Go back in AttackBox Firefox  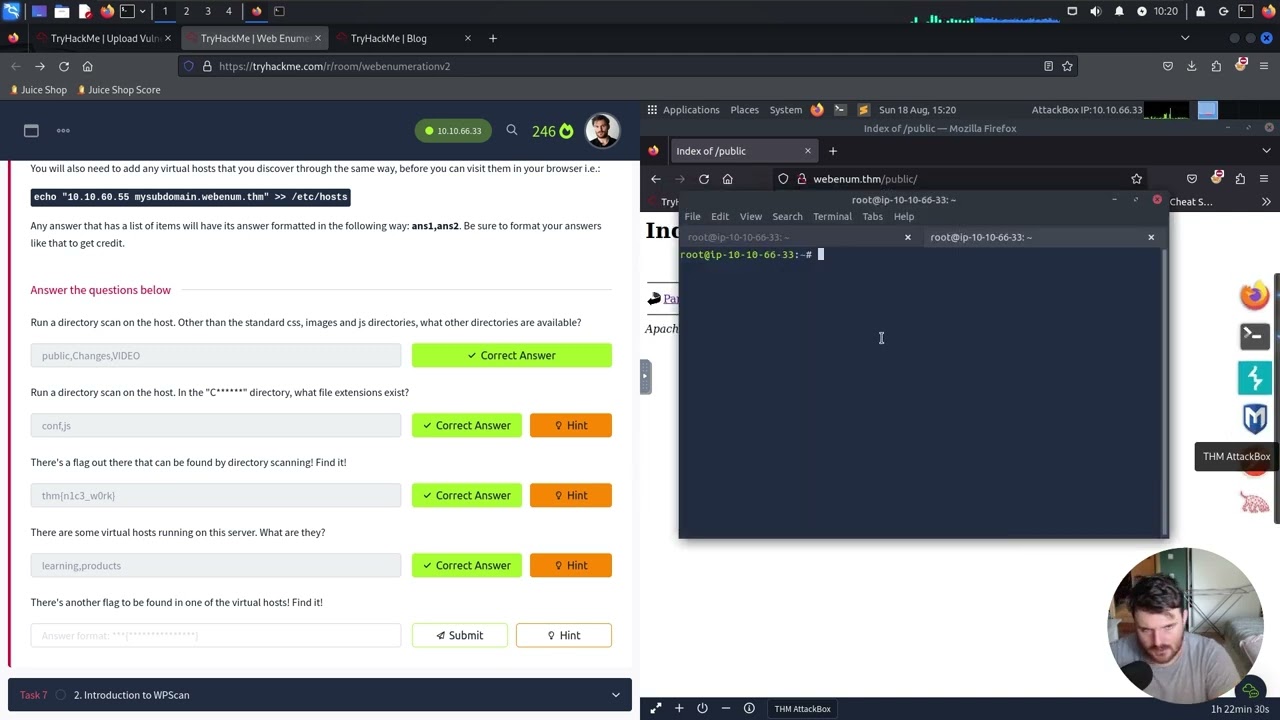point(656,179)
